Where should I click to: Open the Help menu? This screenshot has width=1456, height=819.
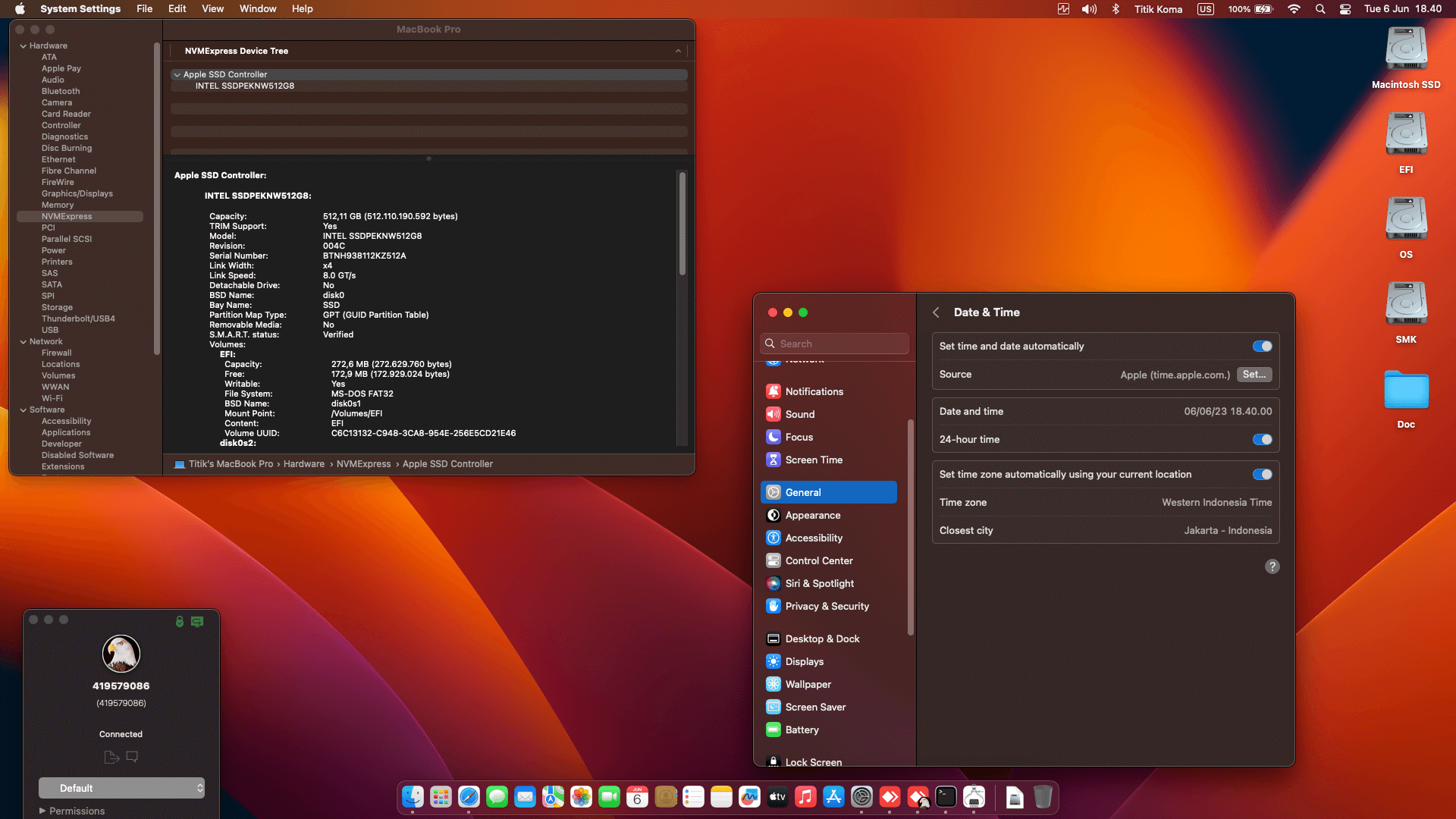303,9
